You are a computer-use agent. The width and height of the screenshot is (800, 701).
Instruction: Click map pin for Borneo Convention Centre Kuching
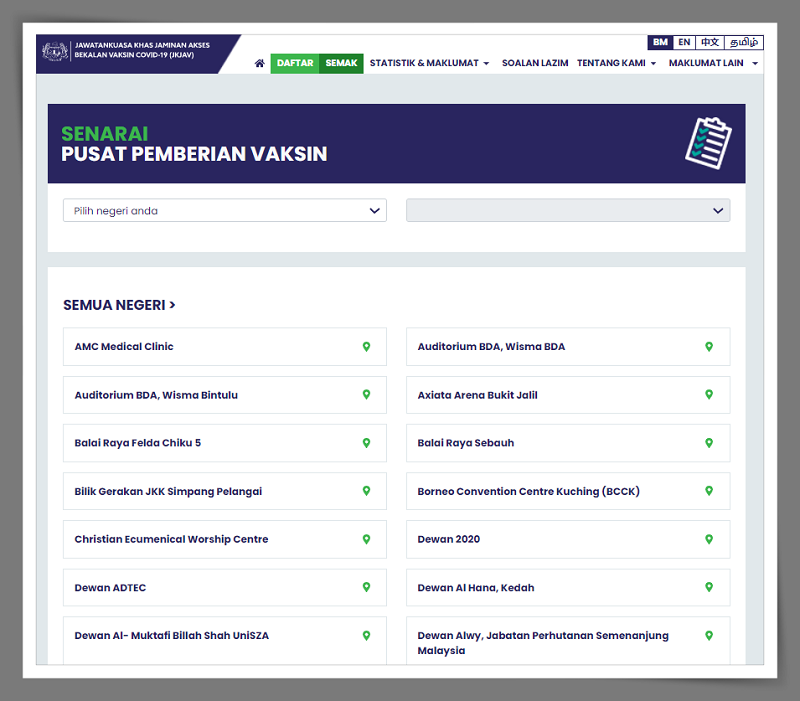[x=709, y=491]
